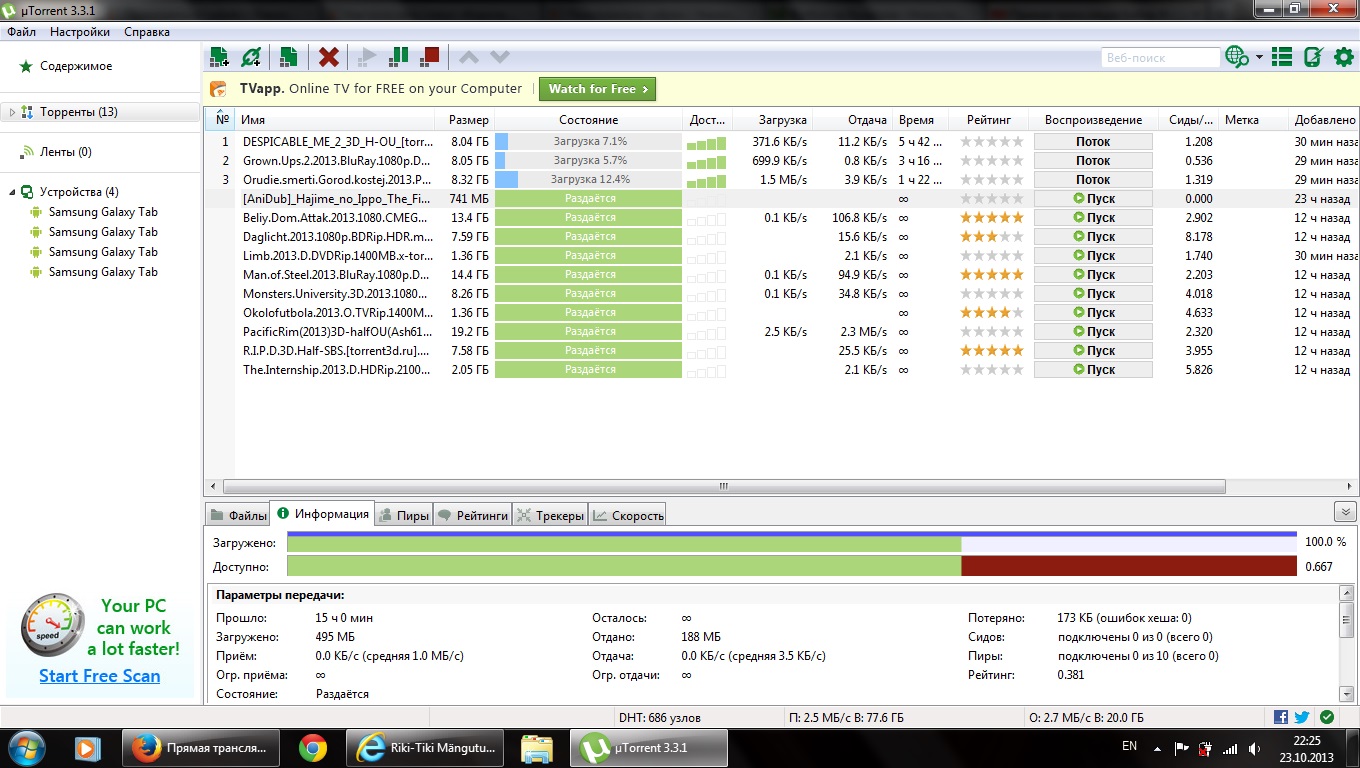1360x768 pixels.
Task: Click the globe web search icon
Action: (1237, 57)
